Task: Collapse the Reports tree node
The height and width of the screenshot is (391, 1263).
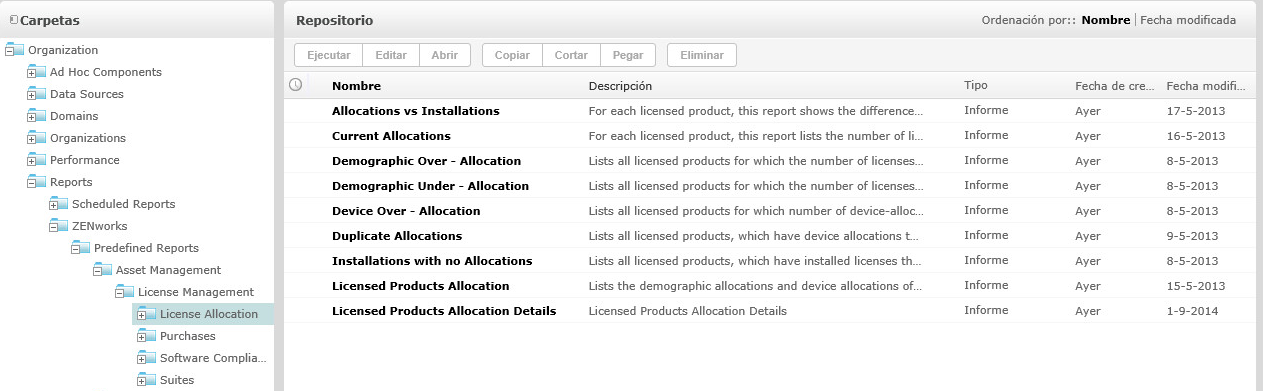Action: point(31,183)
